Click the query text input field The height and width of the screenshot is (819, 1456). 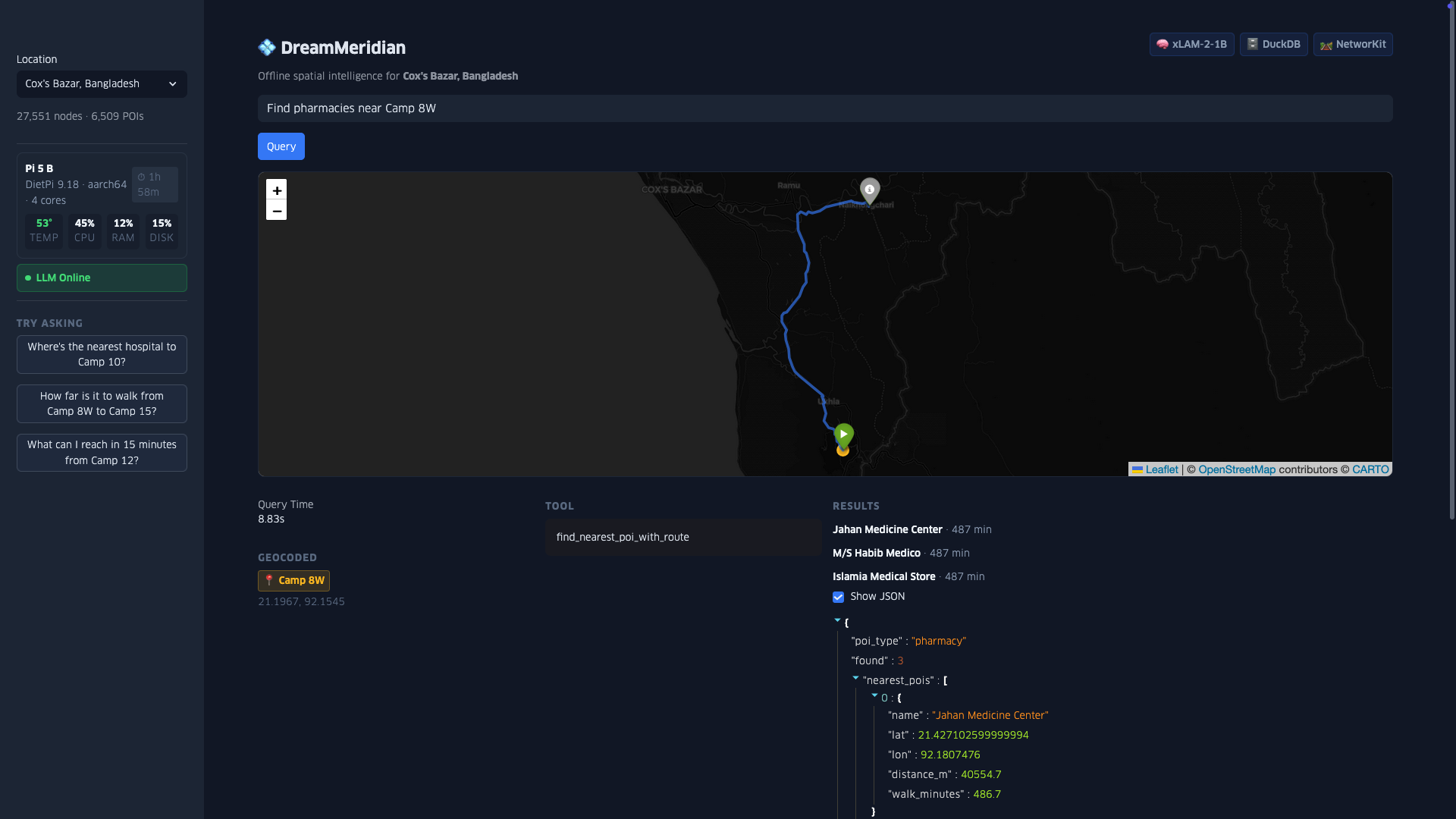824,108
